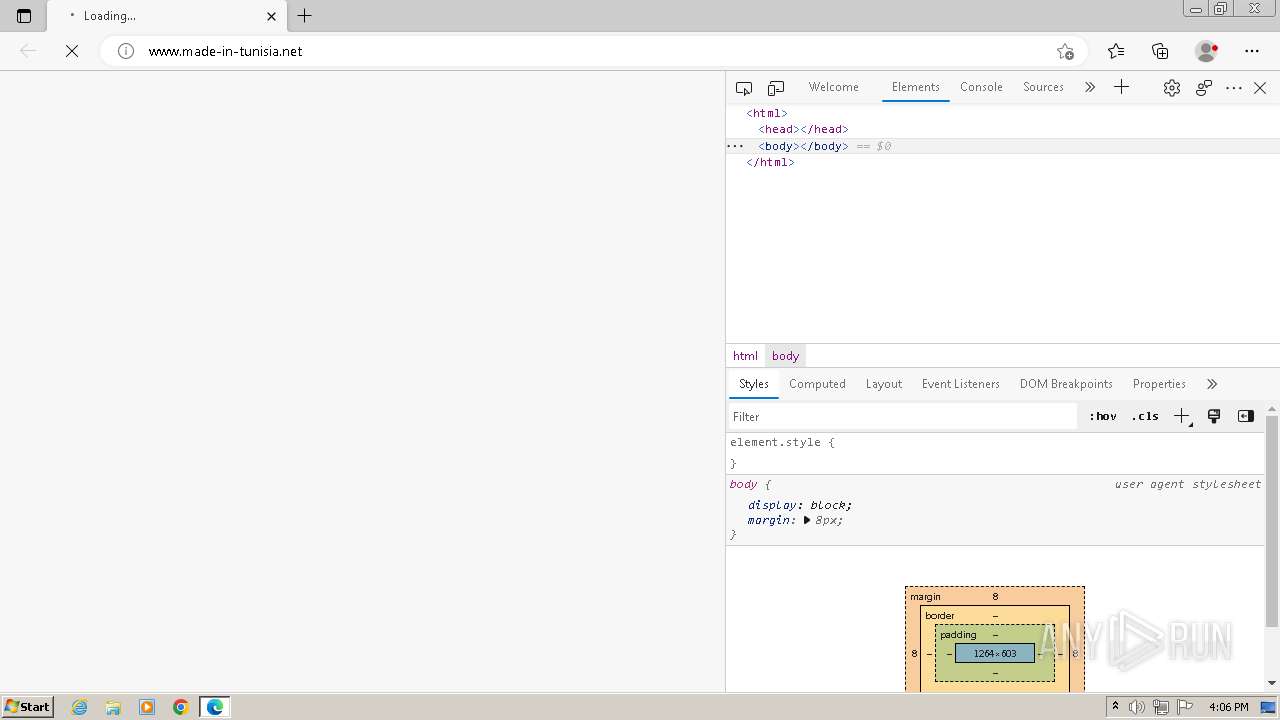This screenshot has height=720, width=1280.
Task: Open the browser tab actions menu
Action: [24, 16]
